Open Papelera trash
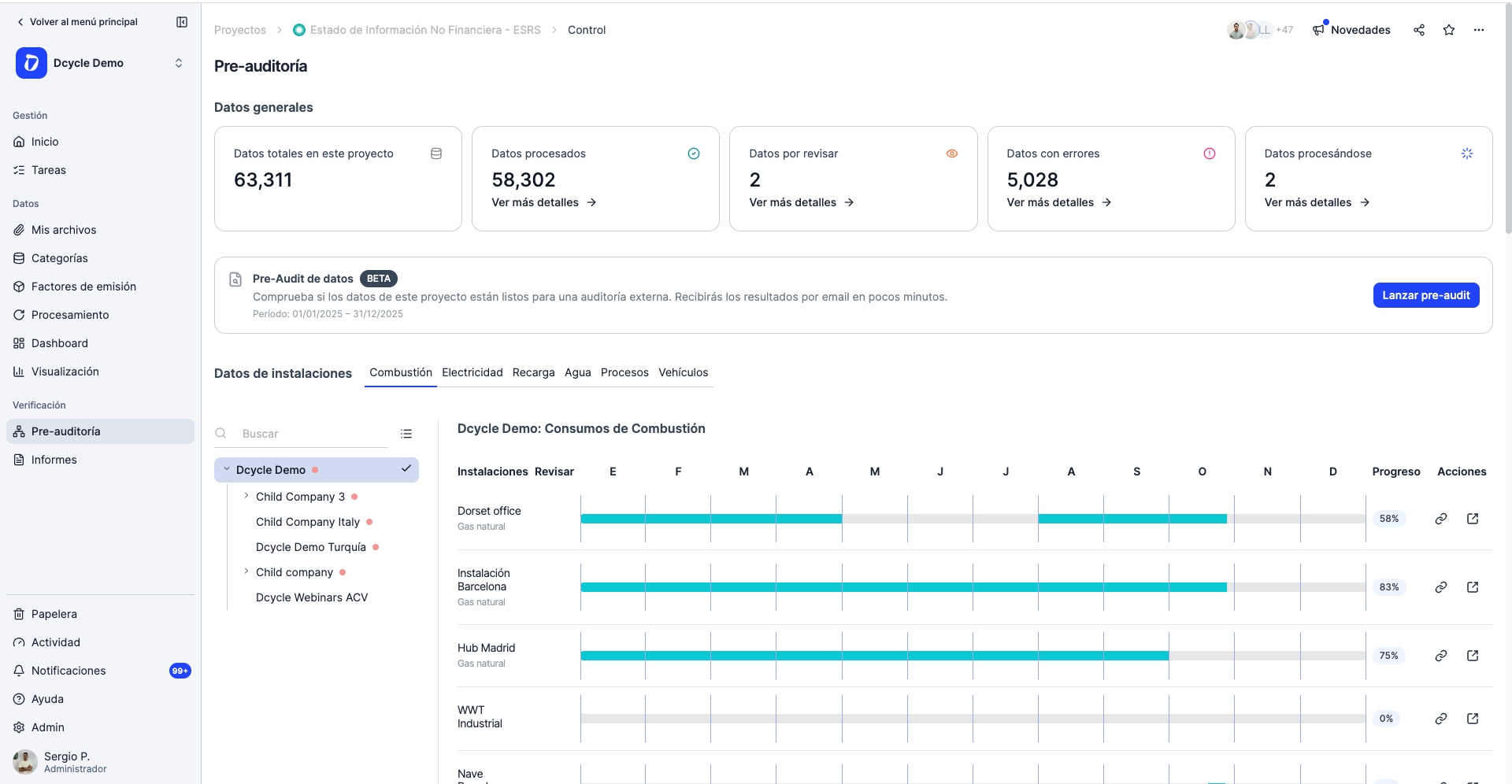Image resolution: width=1512 pixels, height=784 pixels. pyautogui.click(x=100, y=614)
